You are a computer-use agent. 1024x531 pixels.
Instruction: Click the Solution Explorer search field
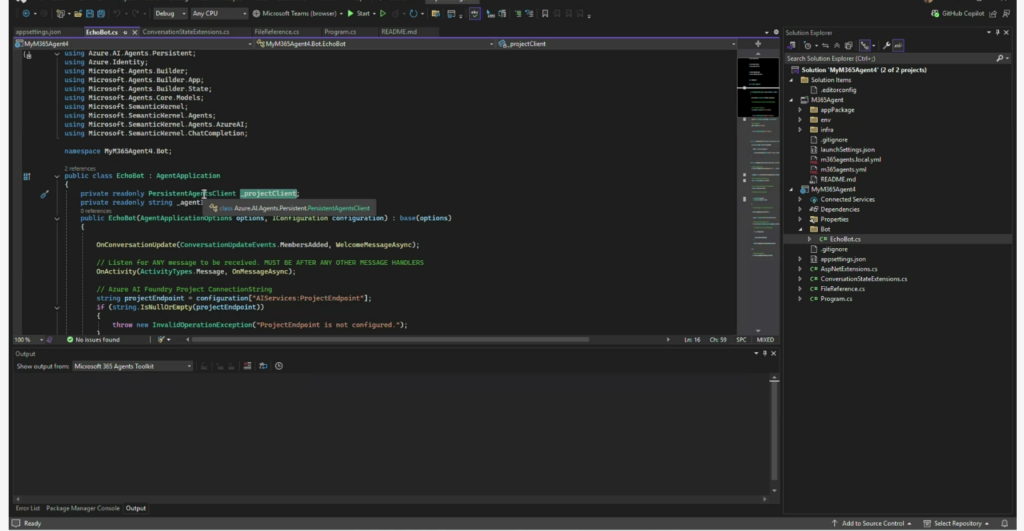pos(891,58)
